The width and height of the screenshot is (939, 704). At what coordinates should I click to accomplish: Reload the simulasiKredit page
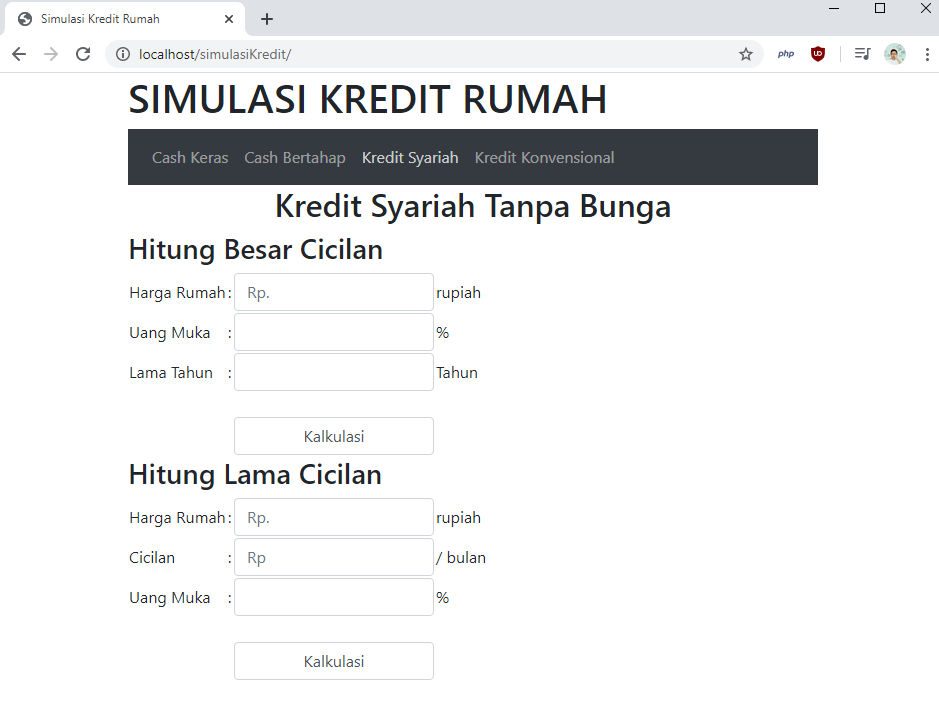pyautogui.click(x=83, y=54)
